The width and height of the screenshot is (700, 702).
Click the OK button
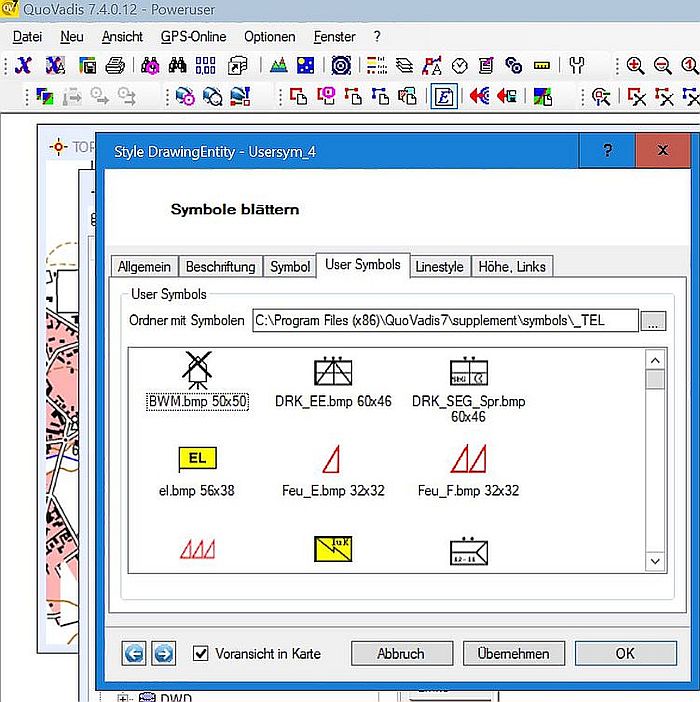[625, 654]
